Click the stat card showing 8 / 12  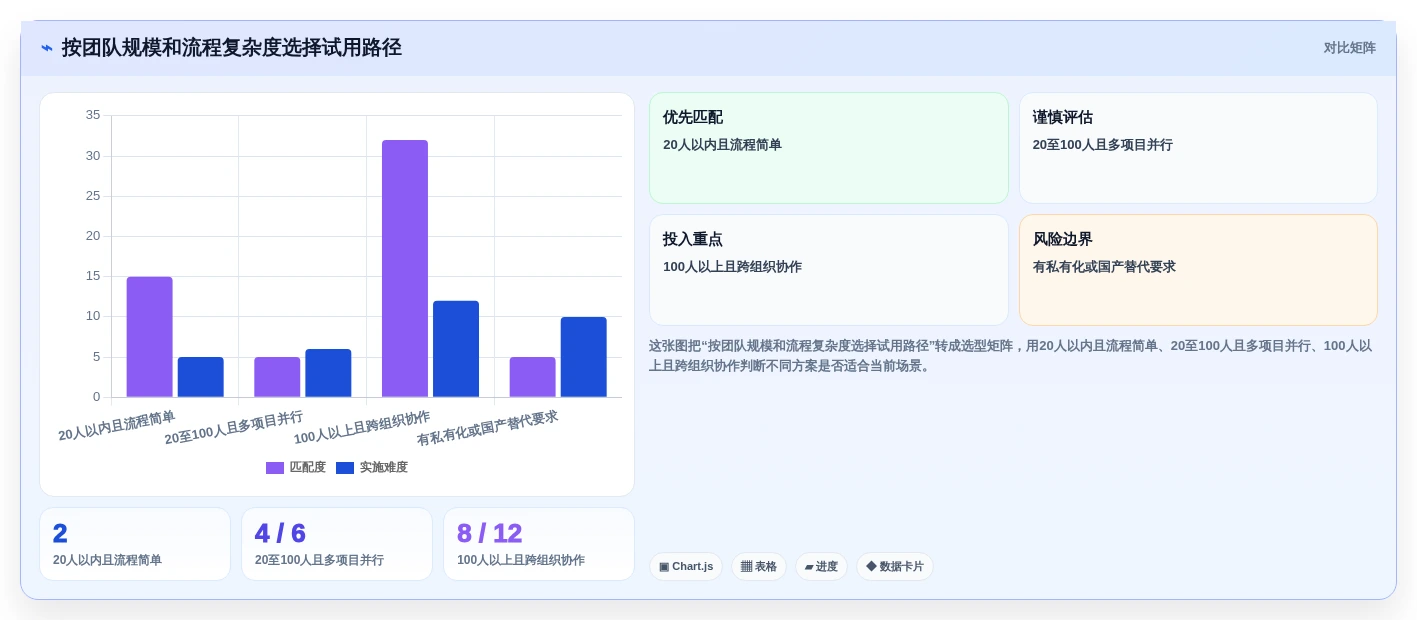539,544
